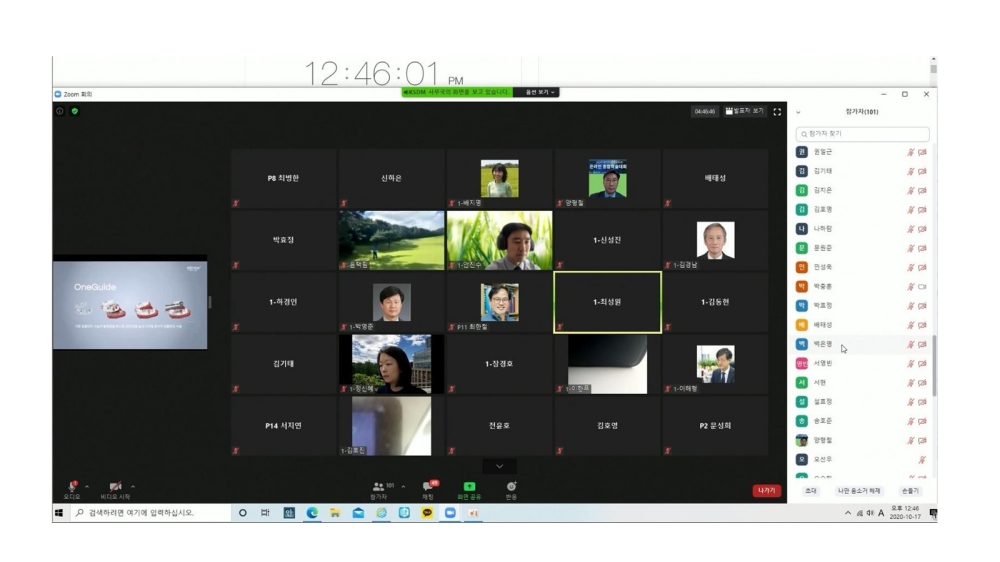
Task: Open the Windows Start menu
Action: [59, 513]
